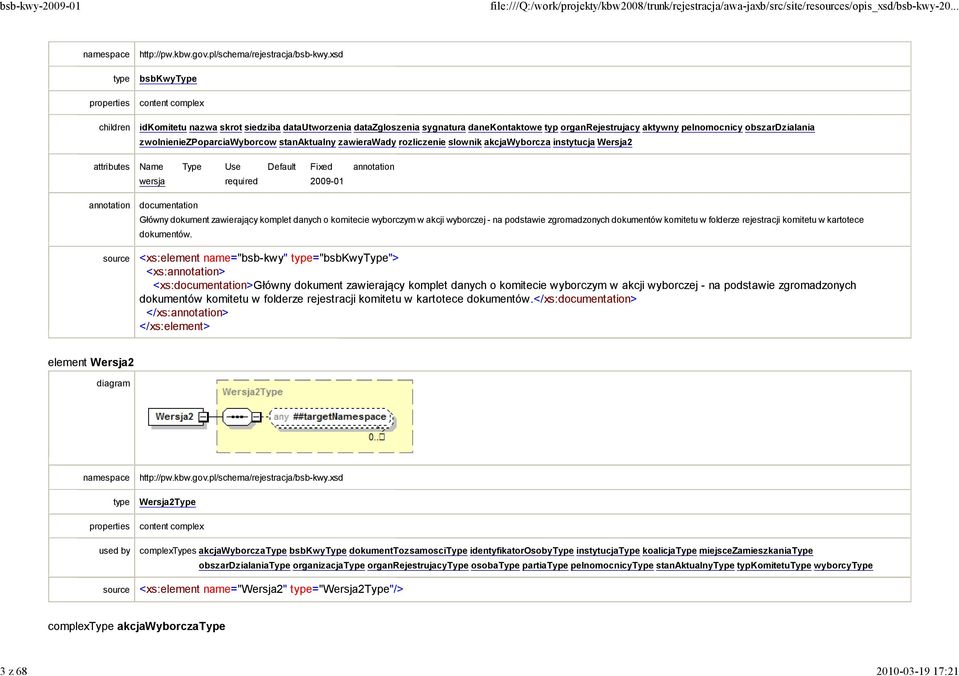Click the typ child link

click(551, 127)
